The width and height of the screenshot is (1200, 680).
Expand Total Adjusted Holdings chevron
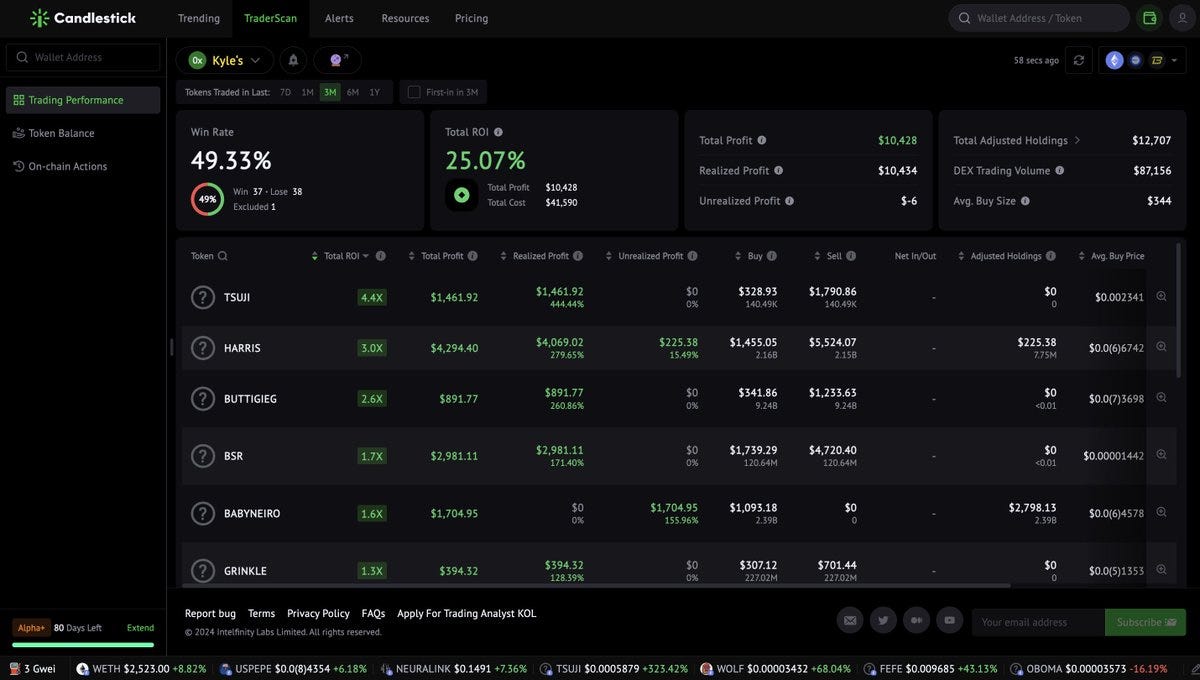pos(1077,141)
